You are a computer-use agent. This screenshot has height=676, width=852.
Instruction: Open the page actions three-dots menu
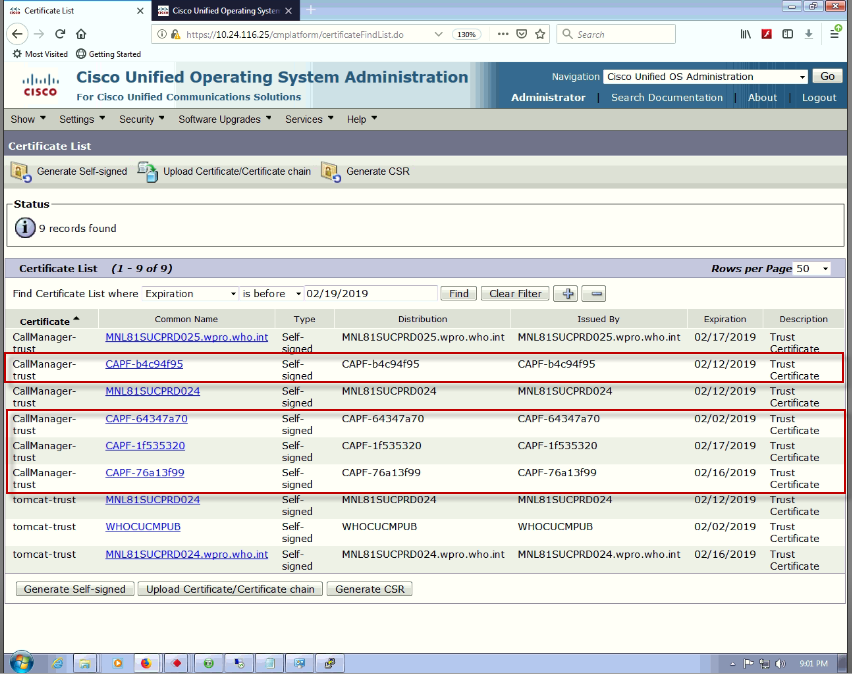tap(503, 34)
